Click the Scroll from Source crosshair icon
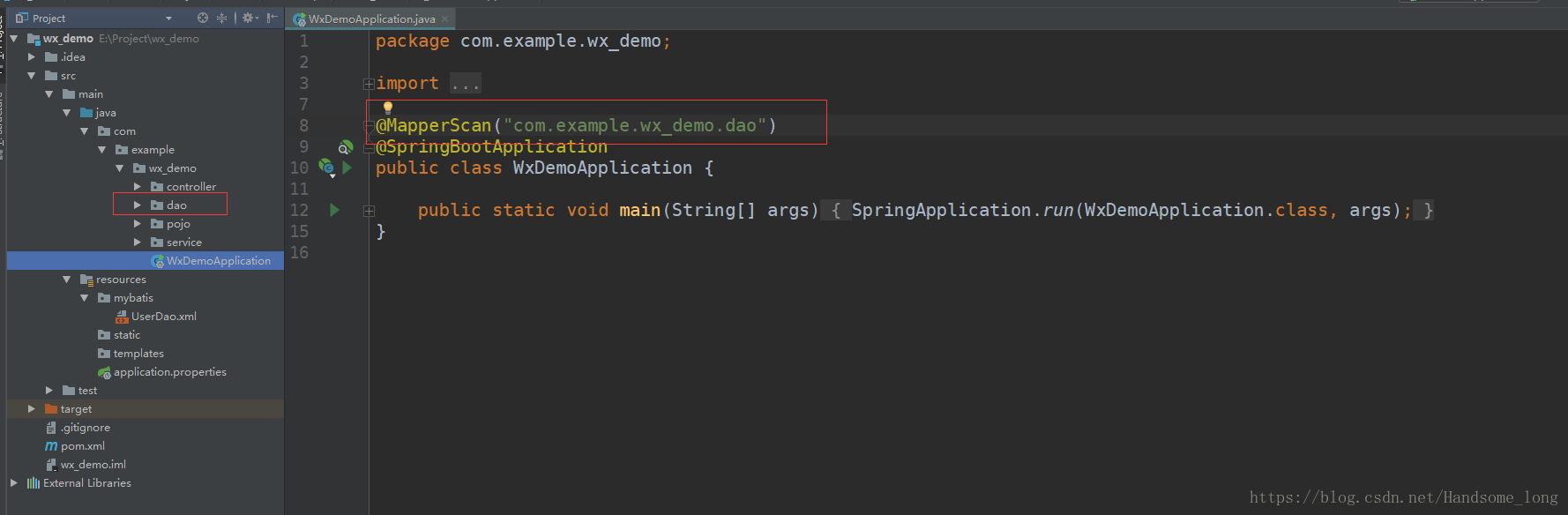The height and width of the screenshot is (515, 1568). 203,18
